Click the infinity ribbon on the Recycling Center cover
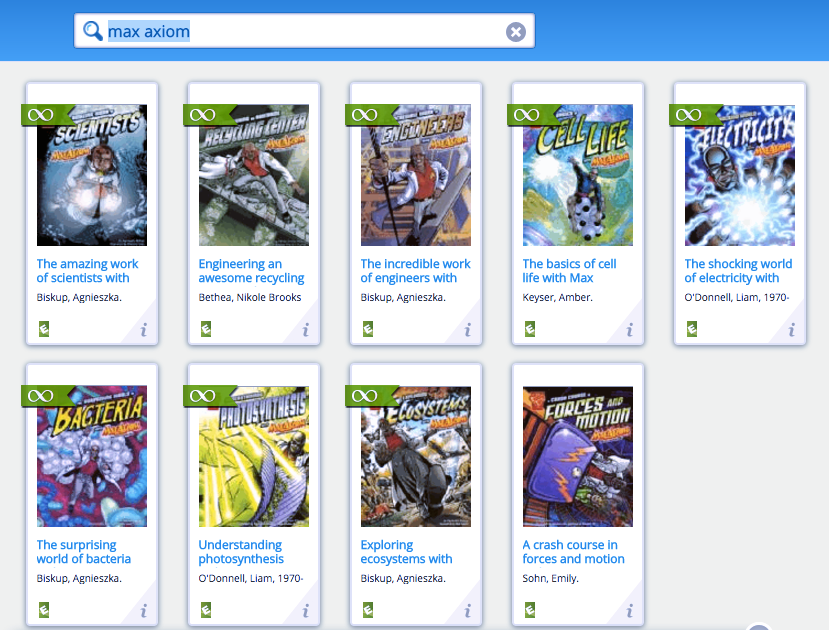 coord(207,115)
